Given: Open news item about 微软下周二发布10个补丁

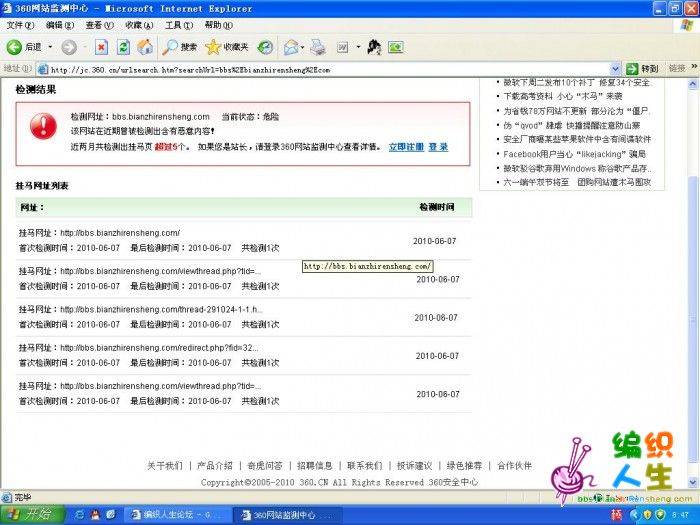Looking at the screenshot, I should click(576, 83).
